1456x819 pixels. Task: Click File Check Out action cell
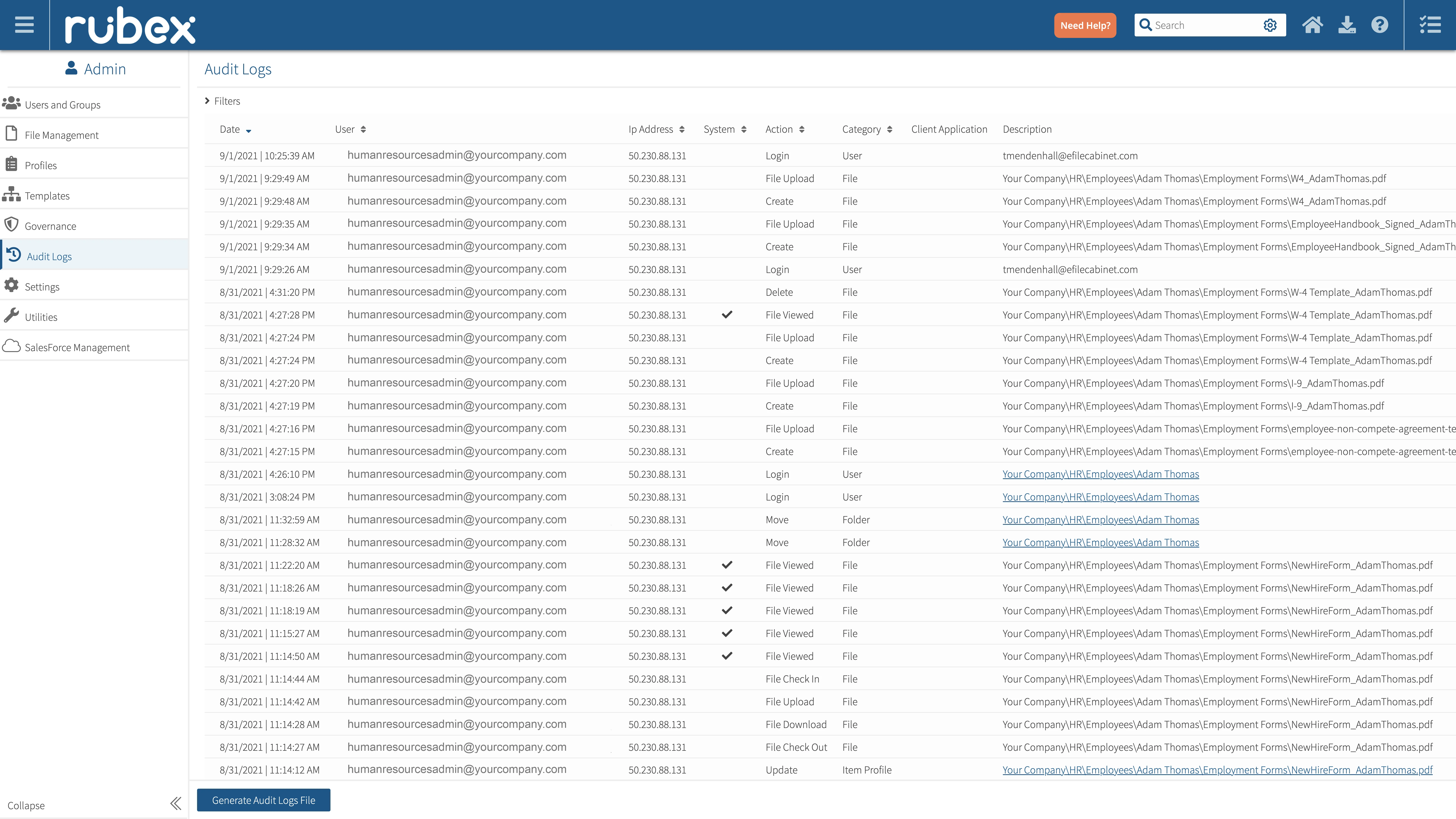point(796,747)
